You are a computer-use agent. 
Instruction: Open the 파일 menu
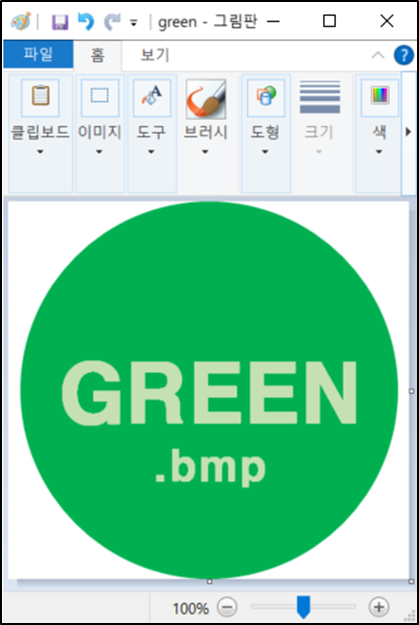pyautogui.click(x=38, y=54)
